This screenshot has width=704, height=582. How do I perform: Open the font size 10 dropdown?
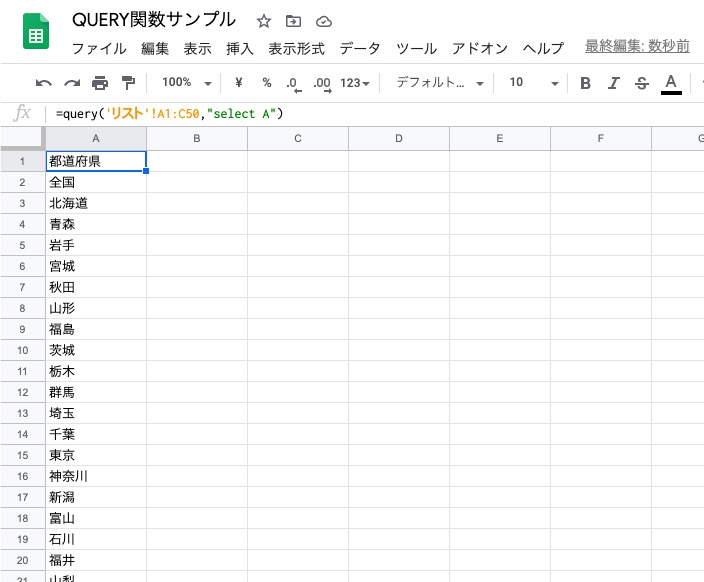(x=533, y=83)
